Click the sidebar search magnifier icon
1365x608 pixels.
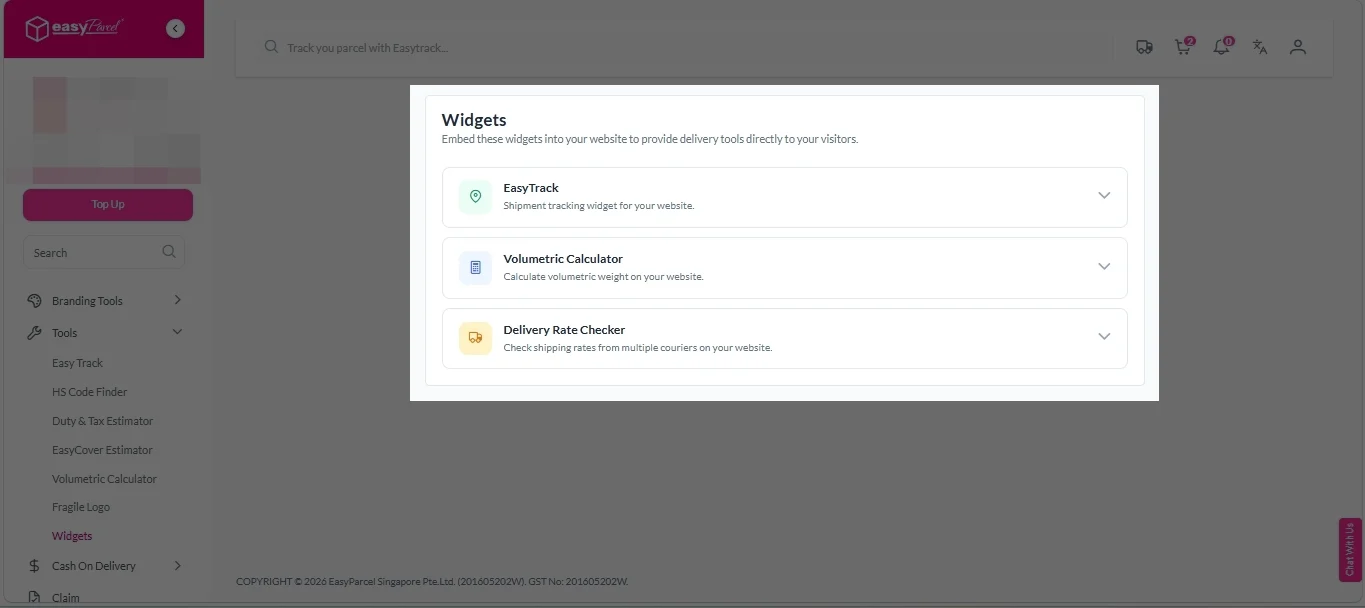coord(169,252)
